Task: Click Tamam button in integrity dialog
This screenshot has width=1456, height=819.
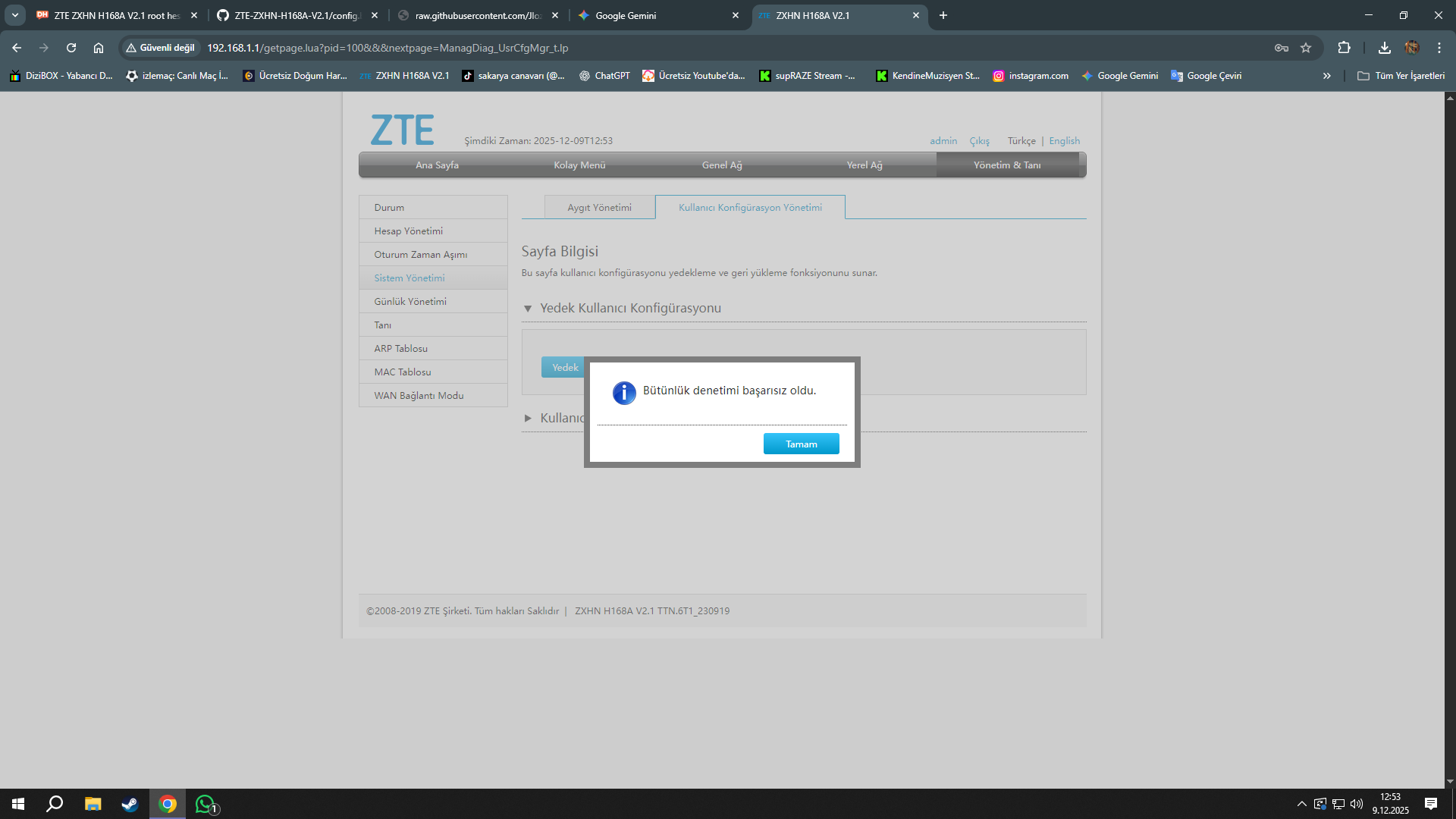Action: [801, 444]
